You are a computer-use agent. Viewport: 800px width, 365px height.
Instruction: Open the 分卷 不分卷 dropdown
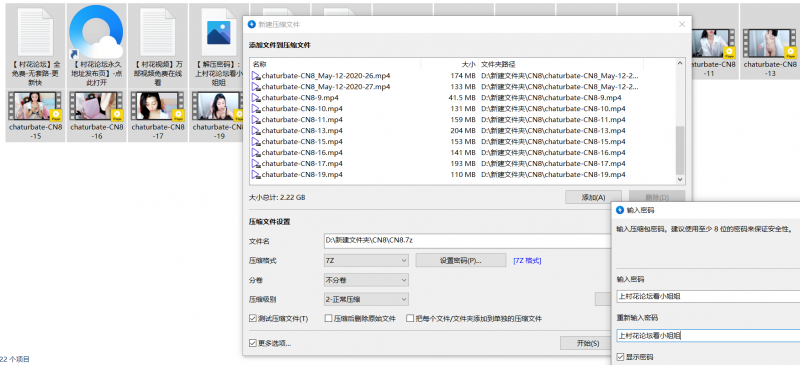[366, 280]
